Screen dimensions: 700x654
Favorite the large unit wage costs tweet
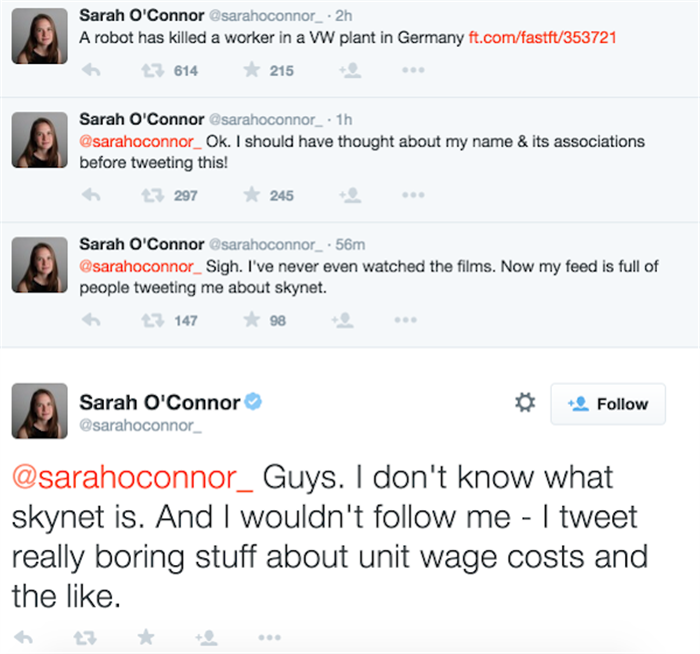146,636
